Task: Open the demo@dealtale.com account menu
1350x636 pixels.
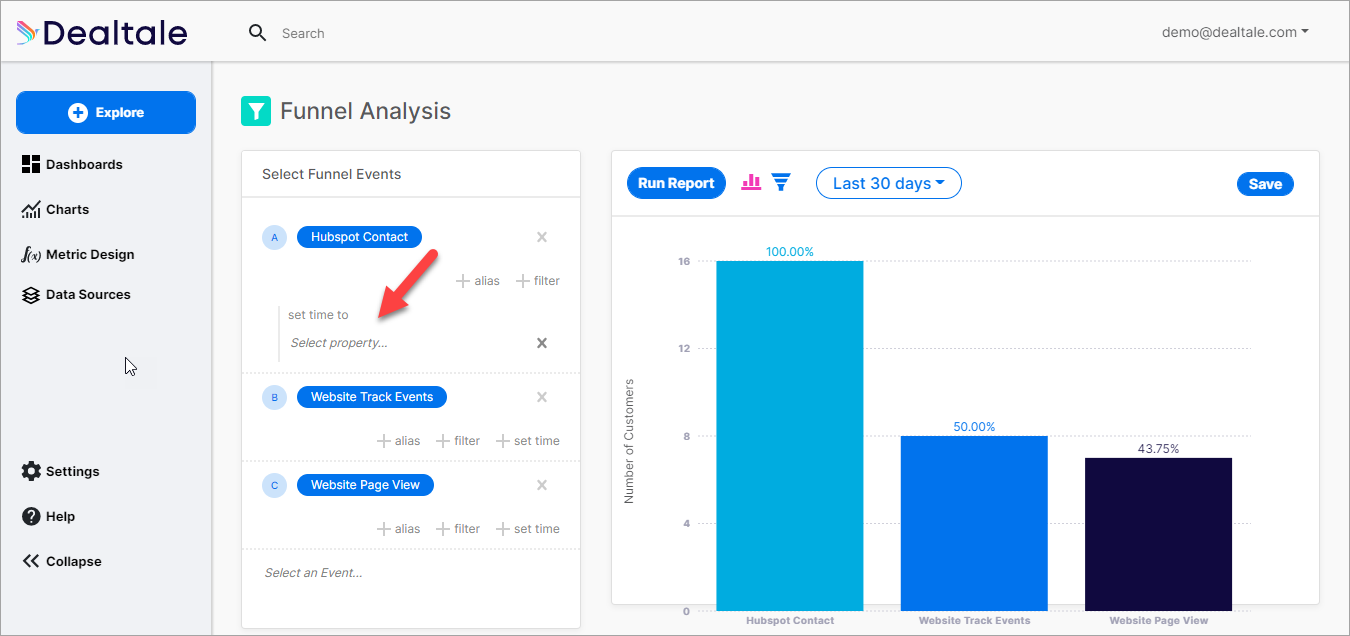Action: pyautogui.click(x=1235, y=32)
